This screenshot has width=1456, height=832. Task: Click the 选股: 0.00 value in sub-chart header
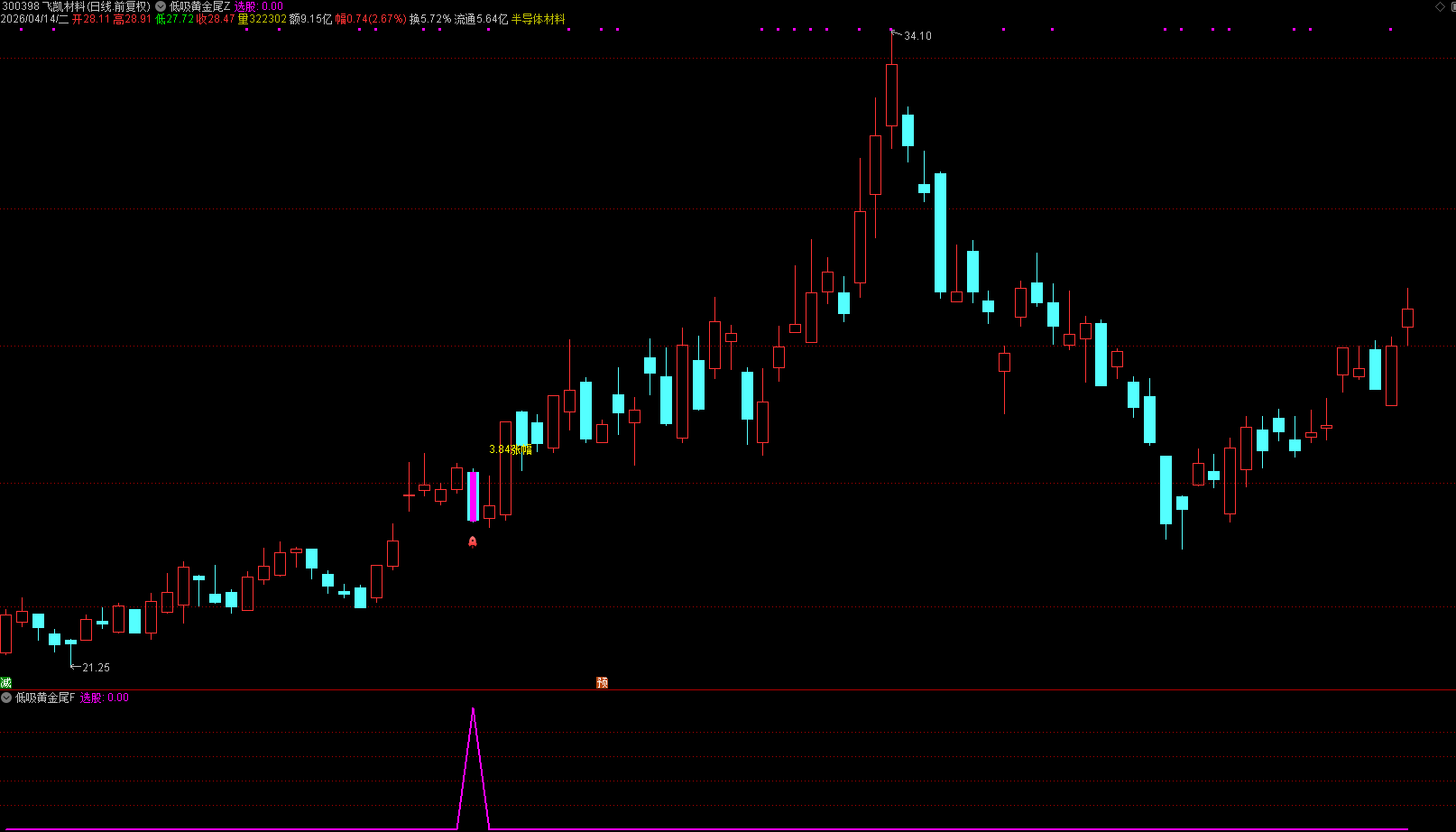point(105,698)
